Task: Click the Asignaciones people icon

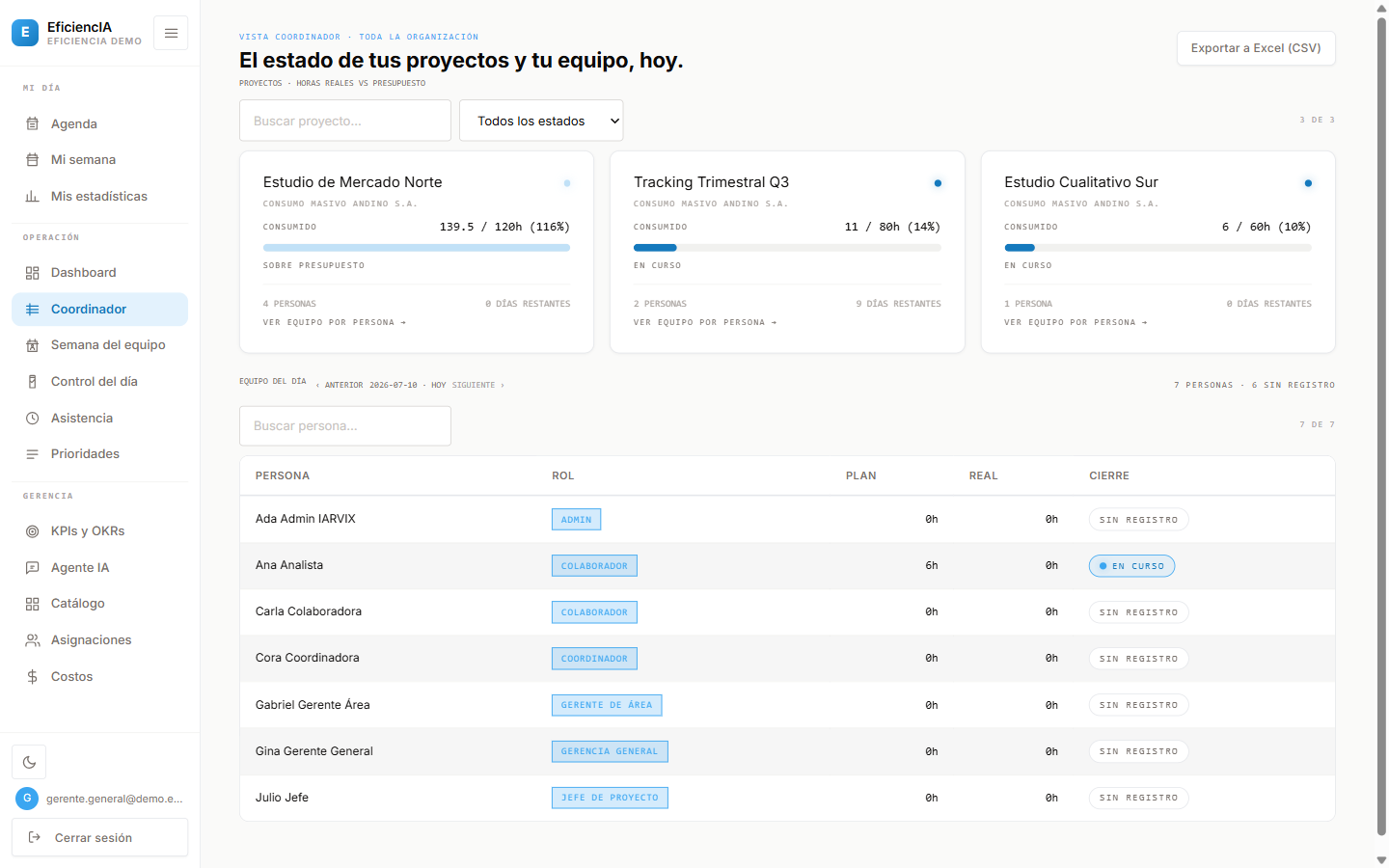Action: [32, 640]
